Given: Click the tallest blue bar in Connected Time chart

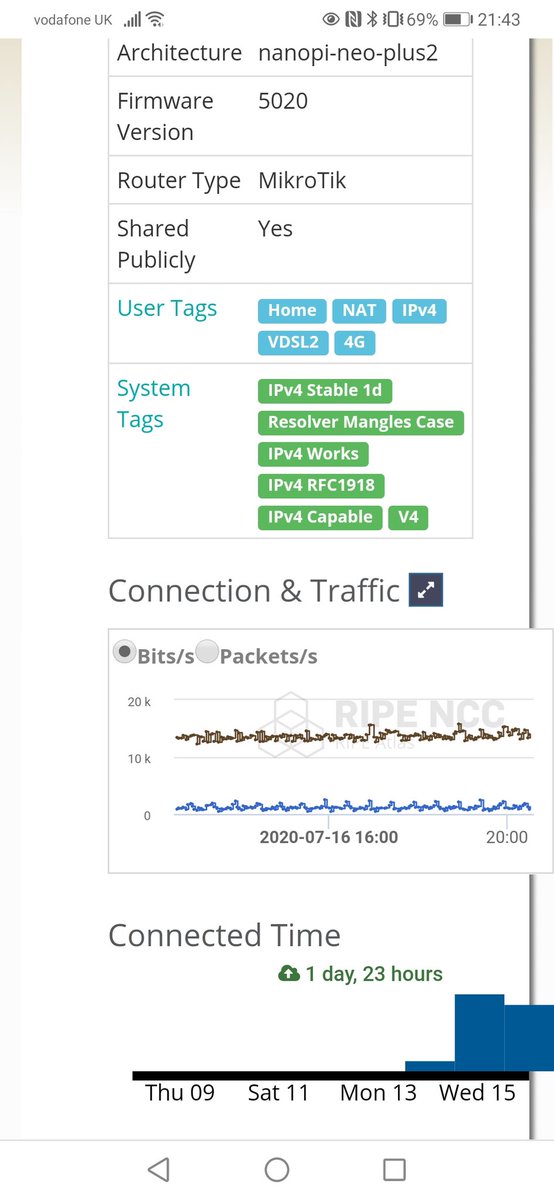Looking at the screenshot, I should (x=479, y=1032).
